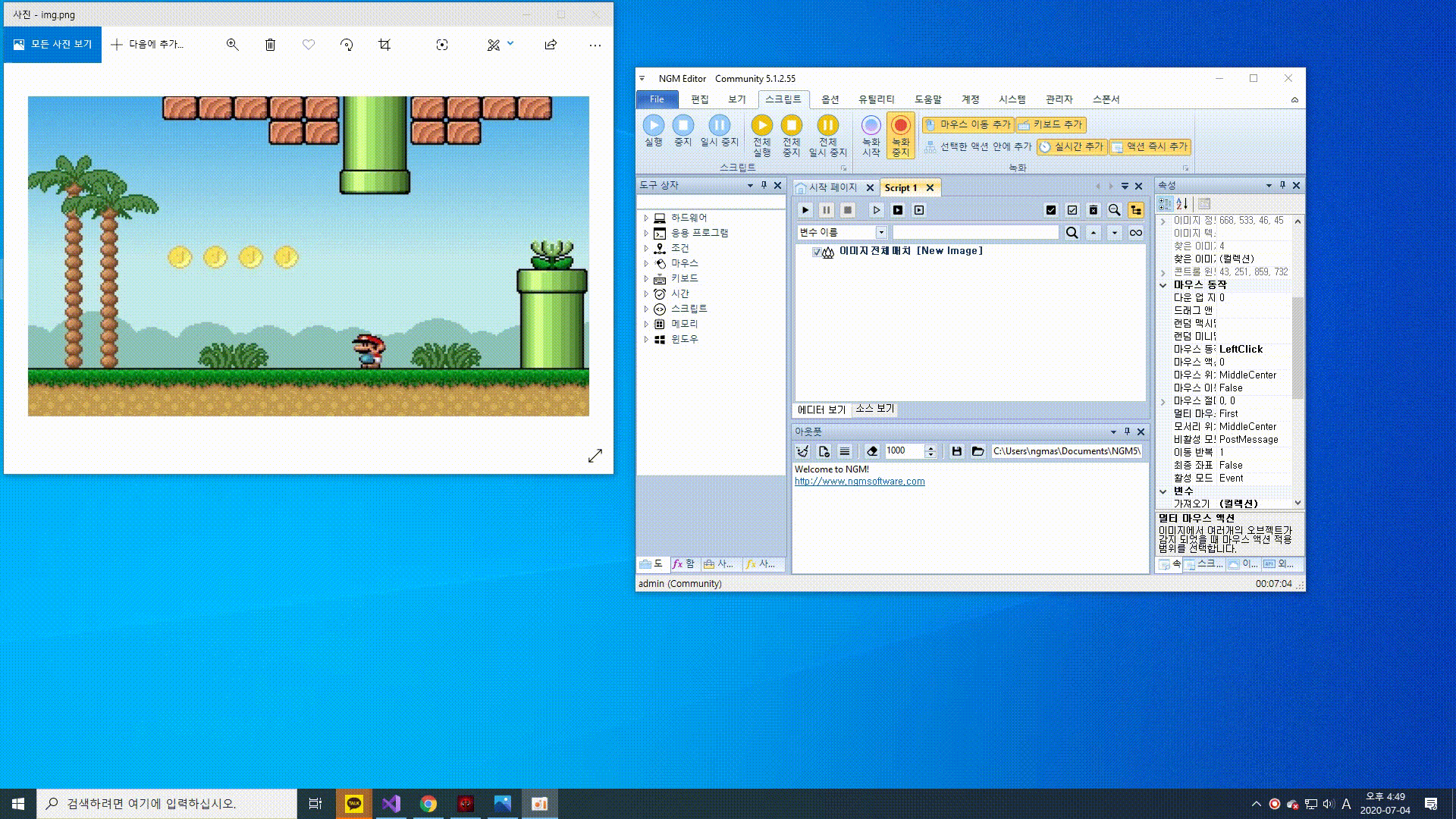Image resolution: width=1456 pixels, height=819 pixels.
Task: Collapse the 변수 property group
Action: pyautogui.click(x=1163, y=491)
